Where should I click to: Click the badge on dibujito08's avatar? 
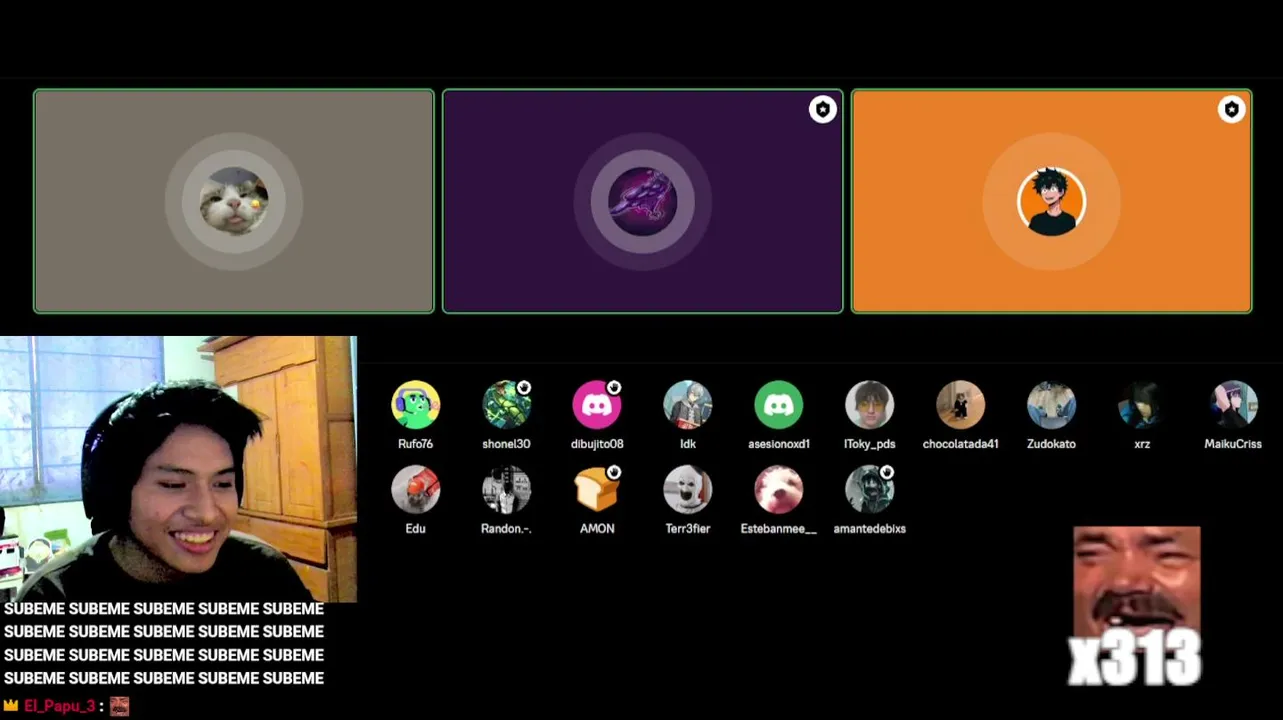(615, 388)
